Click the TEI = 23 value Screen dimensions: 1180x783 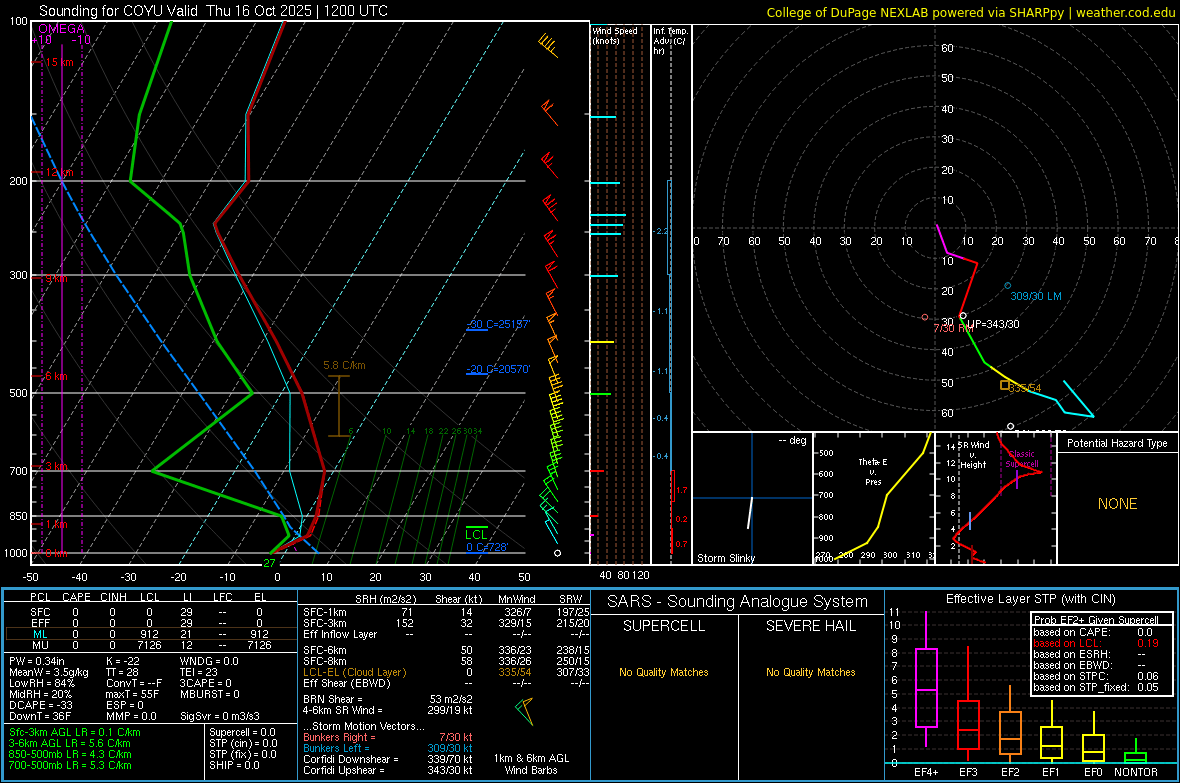tap(199, 672)
